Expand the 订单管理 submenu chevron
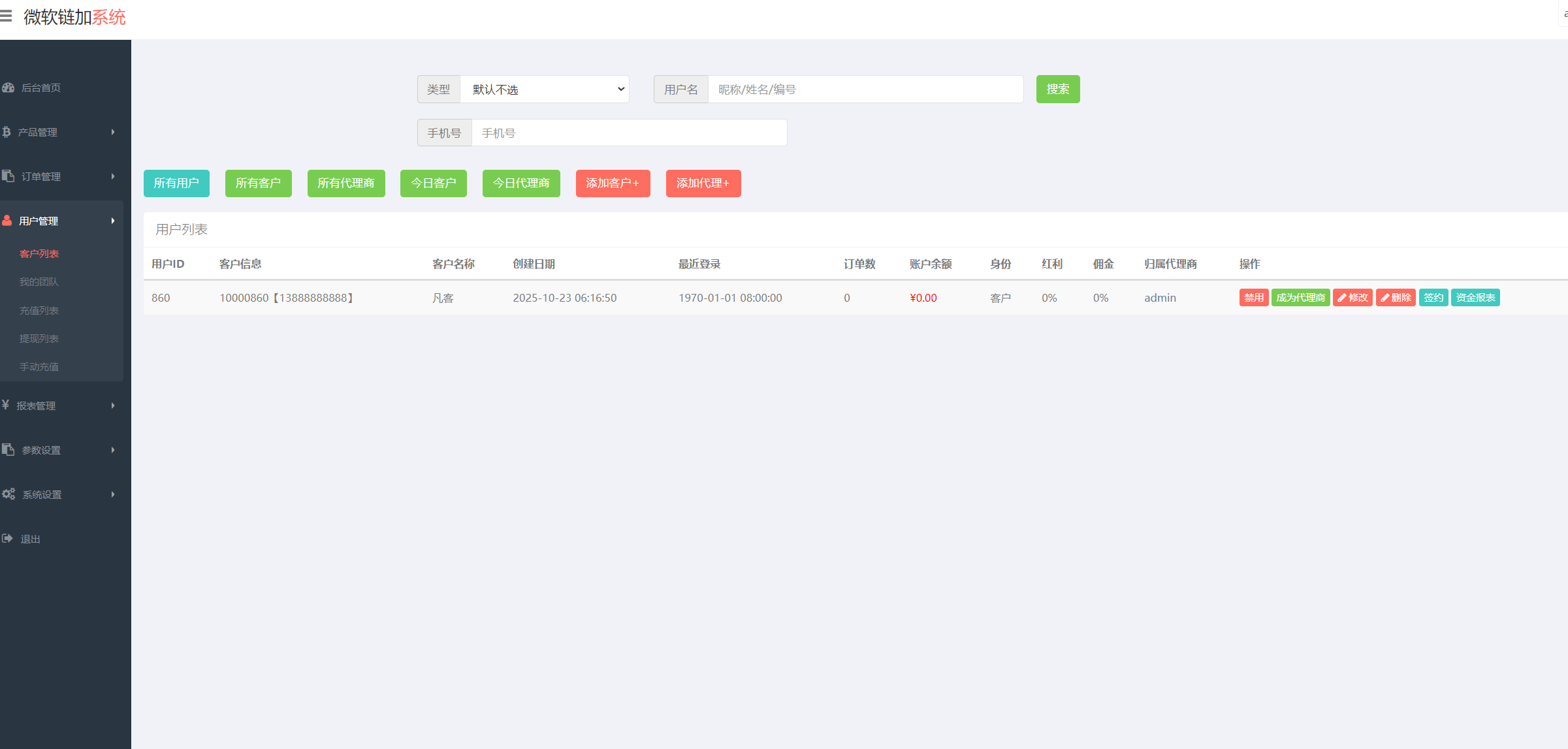Image resolution: width=1568 pixels, height=749 pixels. [112, 176]
